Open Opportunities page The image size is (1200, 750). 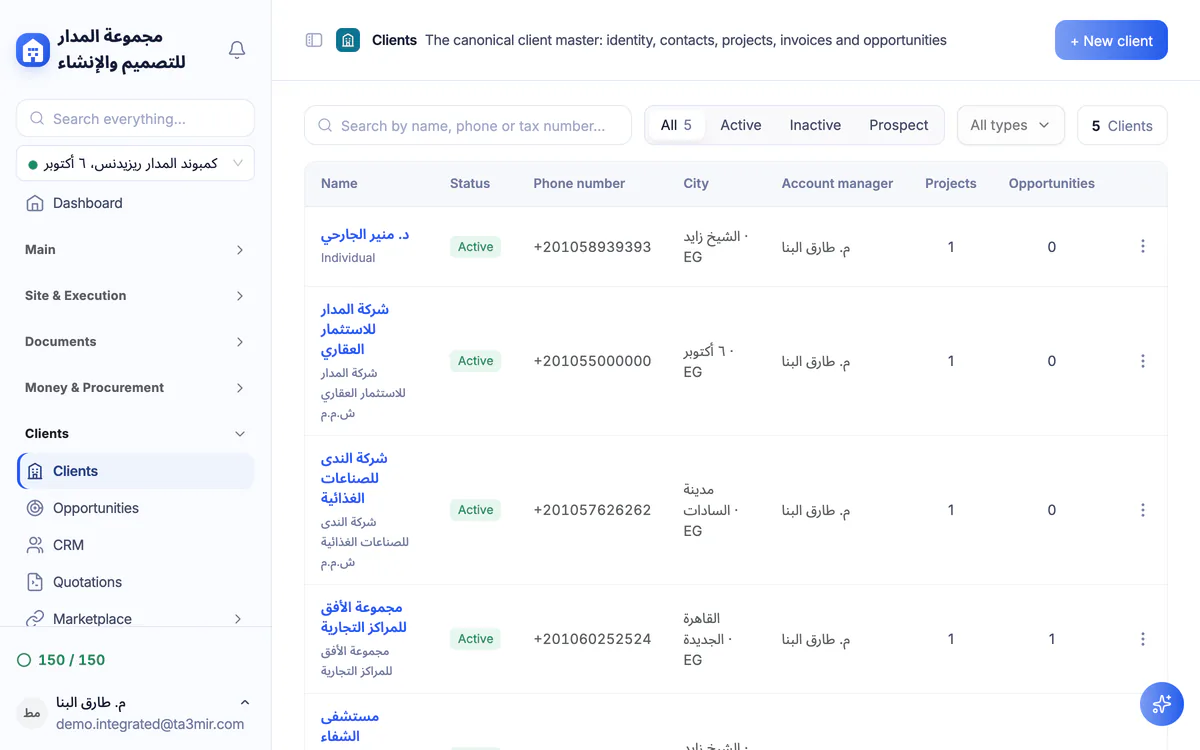click(135, 508)
